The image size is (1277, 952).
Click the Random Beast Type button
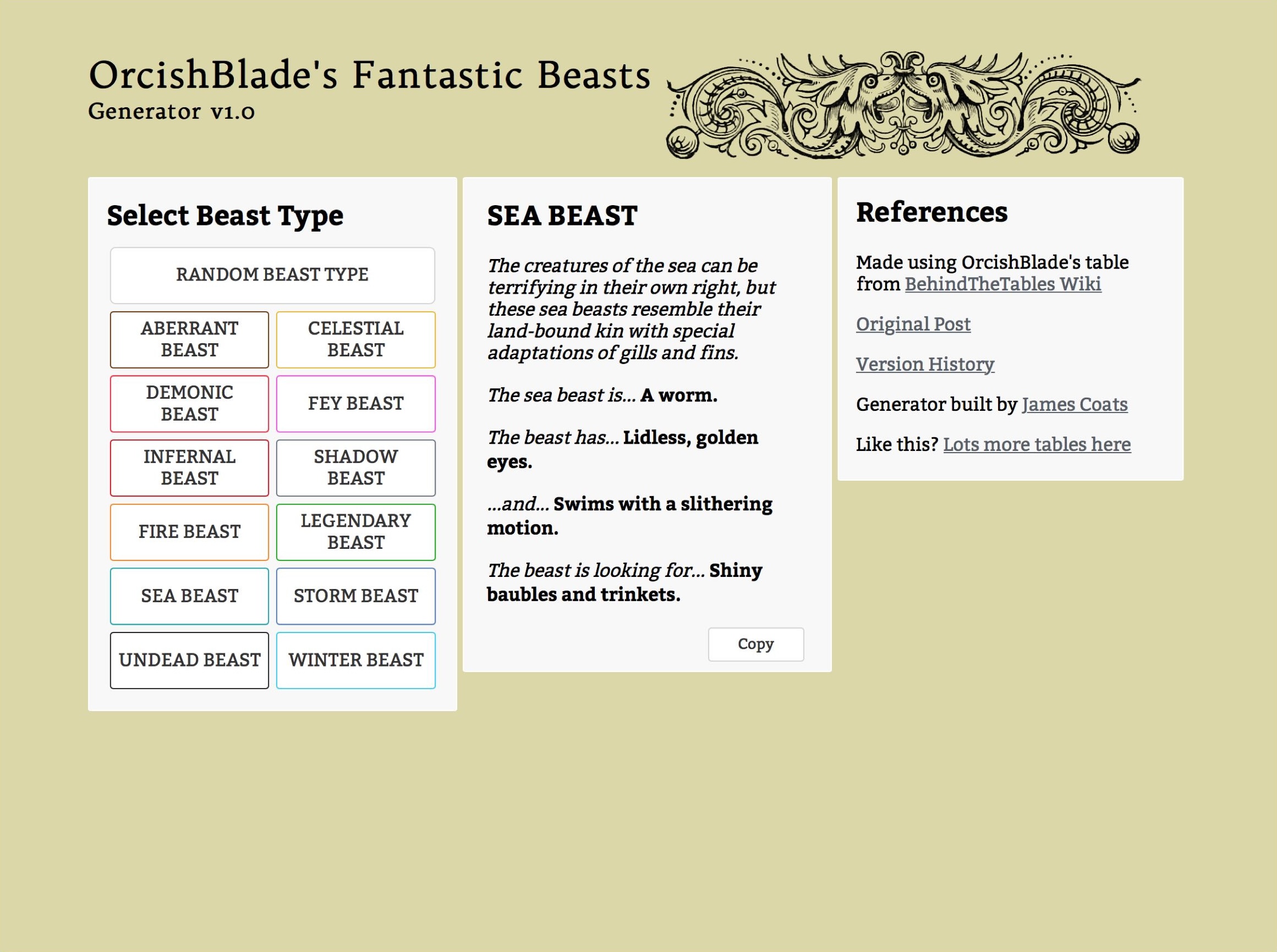pos(272,276)
